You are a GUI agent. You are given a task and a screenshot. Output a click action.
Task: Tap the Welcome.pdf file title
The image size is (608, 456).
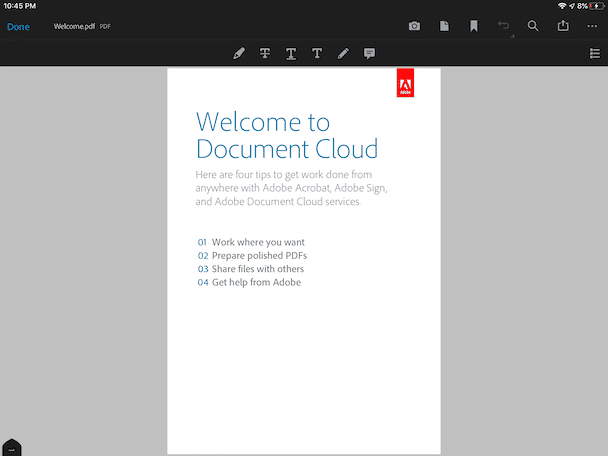[x=74, y=26]
